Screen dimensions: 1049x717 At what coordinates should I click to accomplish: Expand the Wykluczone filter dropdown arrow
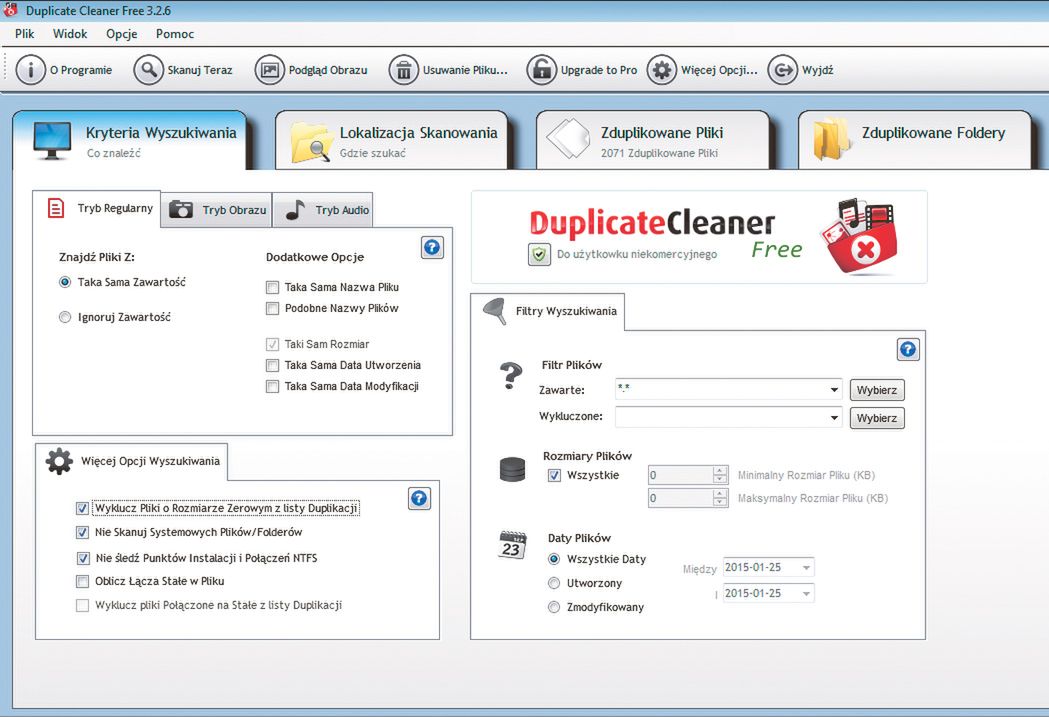[x=834, y=418]
